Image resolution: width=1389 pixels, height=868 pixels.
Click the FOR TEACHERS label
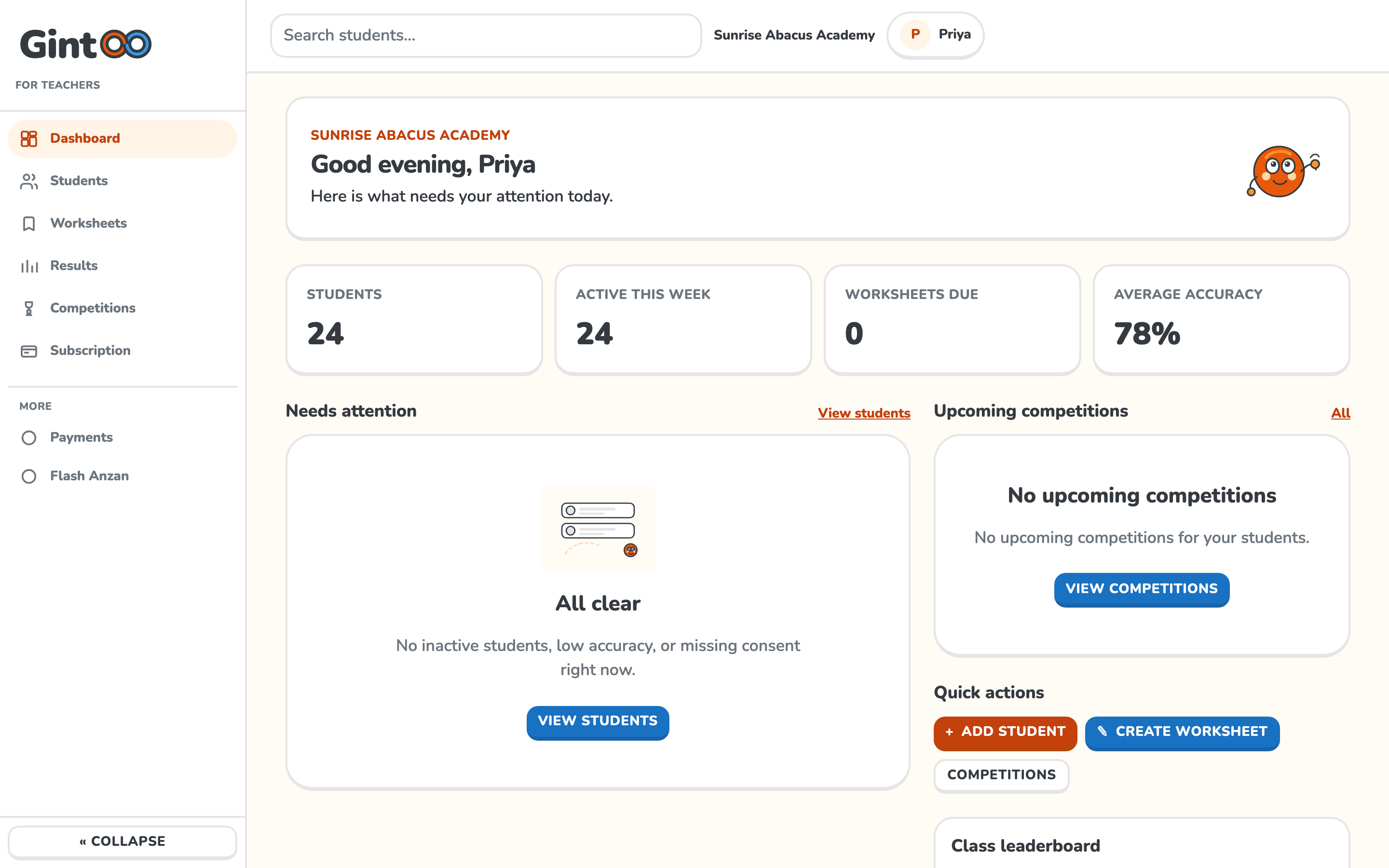[x=57, y=85]
